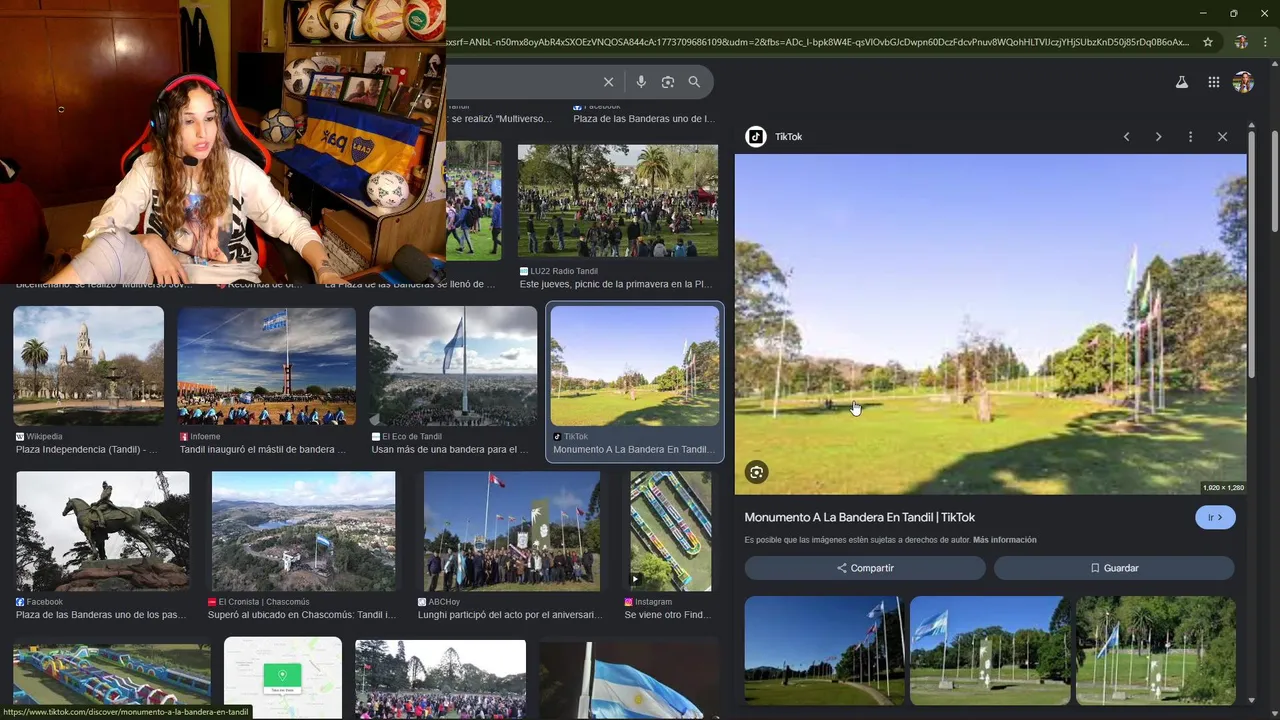This screenshot has width=1280, height=720.
Task: Click the Ir button
Action: pos(1215,517)
